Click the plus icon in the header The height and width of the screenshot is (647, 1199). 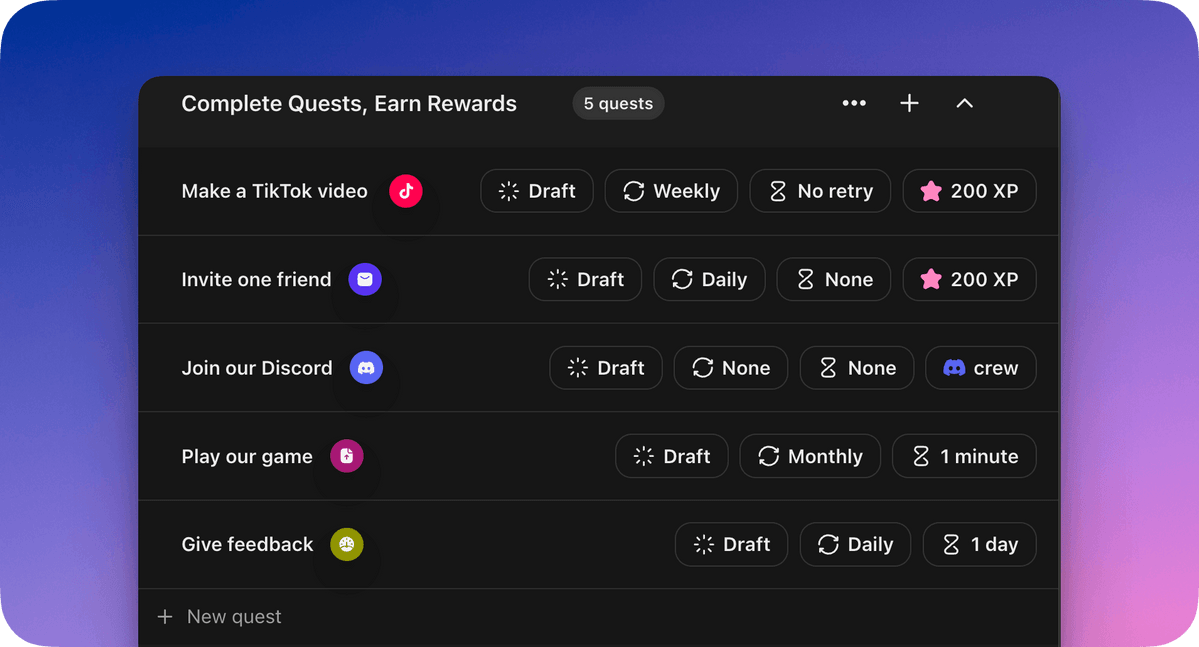tap(909, 103)
